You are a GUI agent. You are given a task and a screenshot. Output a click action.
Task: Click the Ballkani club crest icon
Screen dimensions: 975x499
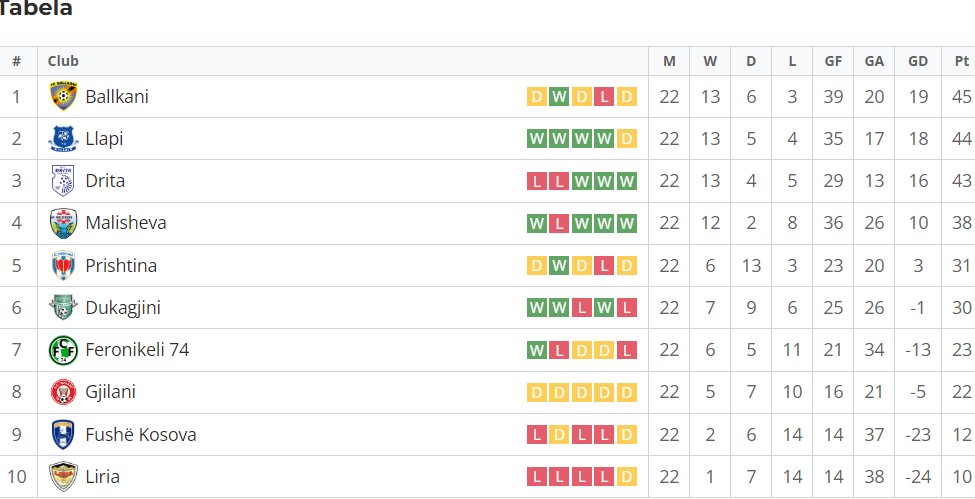[x=63, y=96]
